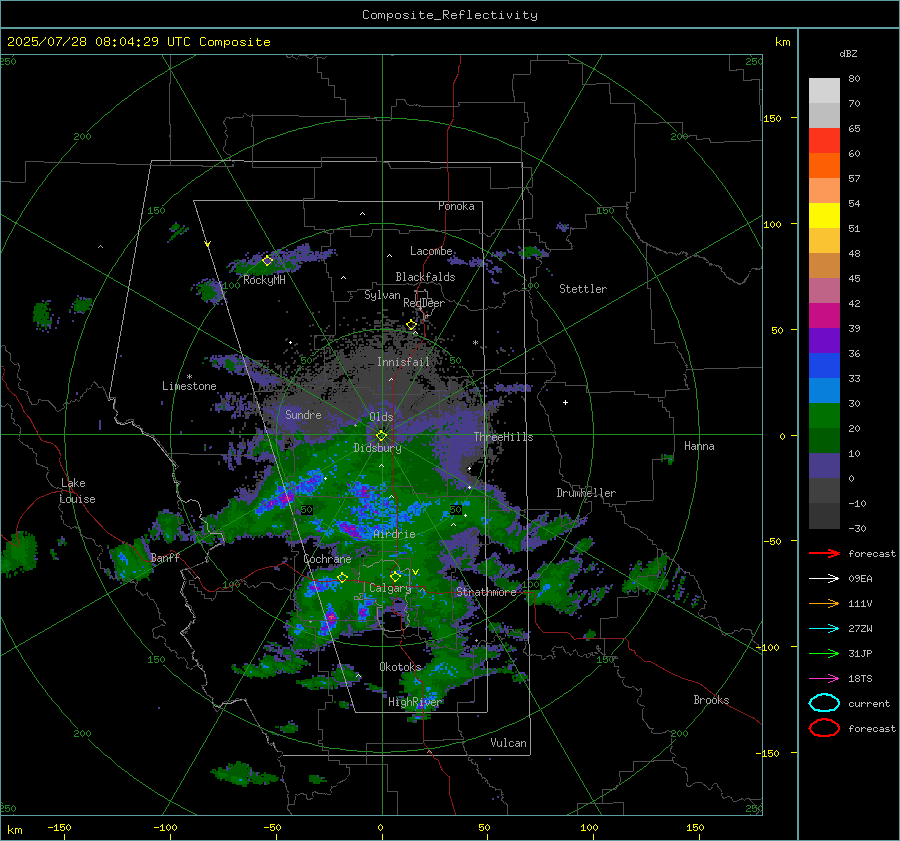Click the red 65 dBZ color swatch
Image resolution: width=900 pixels, height=841 pixels.
(824, 141)
